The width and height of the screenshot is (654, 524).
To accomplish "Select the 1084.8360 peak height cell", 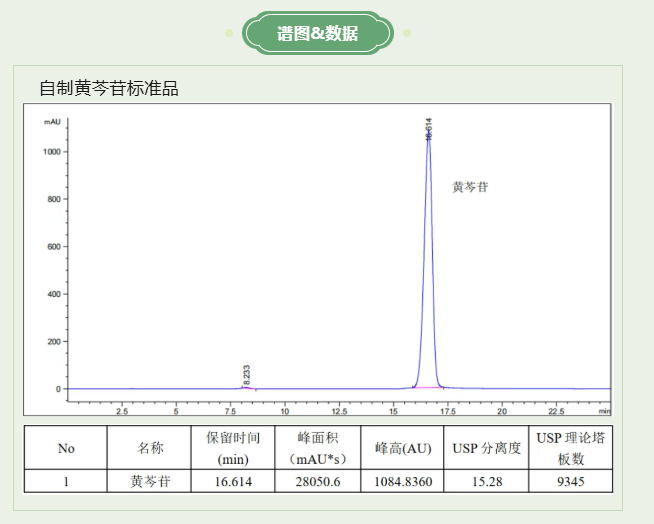I will tap(403, 481).
